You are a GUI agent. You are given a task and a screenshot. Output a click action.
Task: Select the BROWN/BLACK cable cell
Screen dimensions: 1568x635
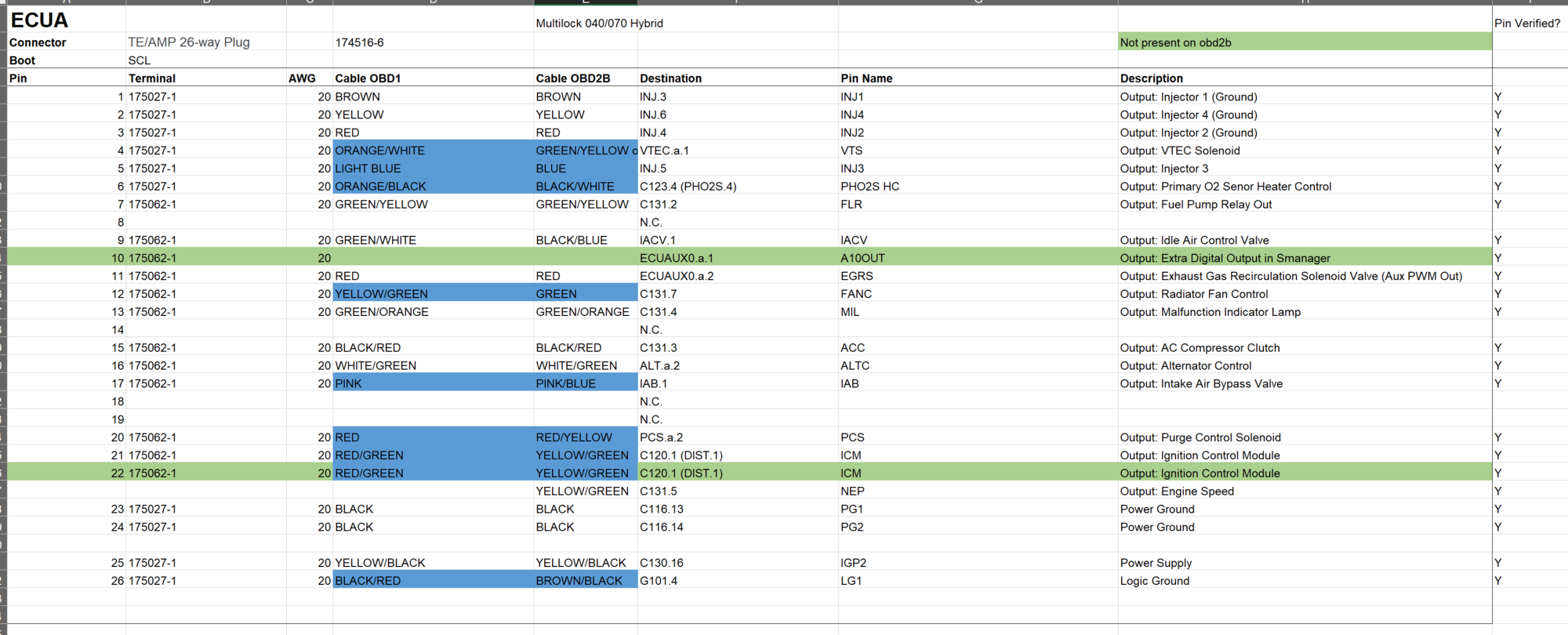(x=579, y=581)
